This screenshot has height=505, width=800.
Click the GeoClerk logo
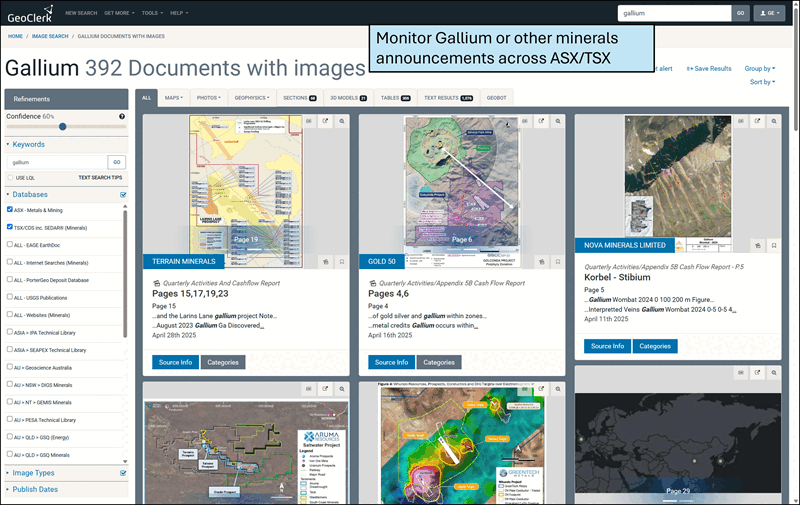point(25,13)
